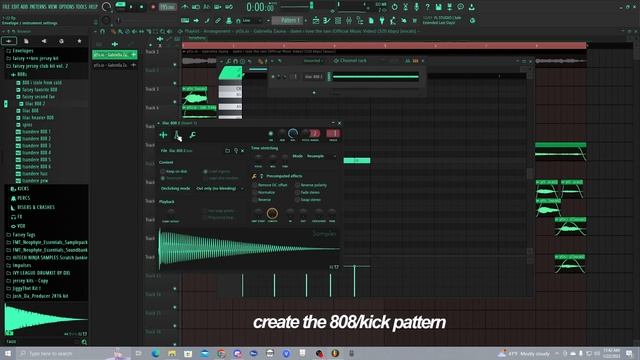The height and width of the screenshot is (360, 640).
Task: Click the orange-ringed precomputed effects knob
Action: [272, 213]
